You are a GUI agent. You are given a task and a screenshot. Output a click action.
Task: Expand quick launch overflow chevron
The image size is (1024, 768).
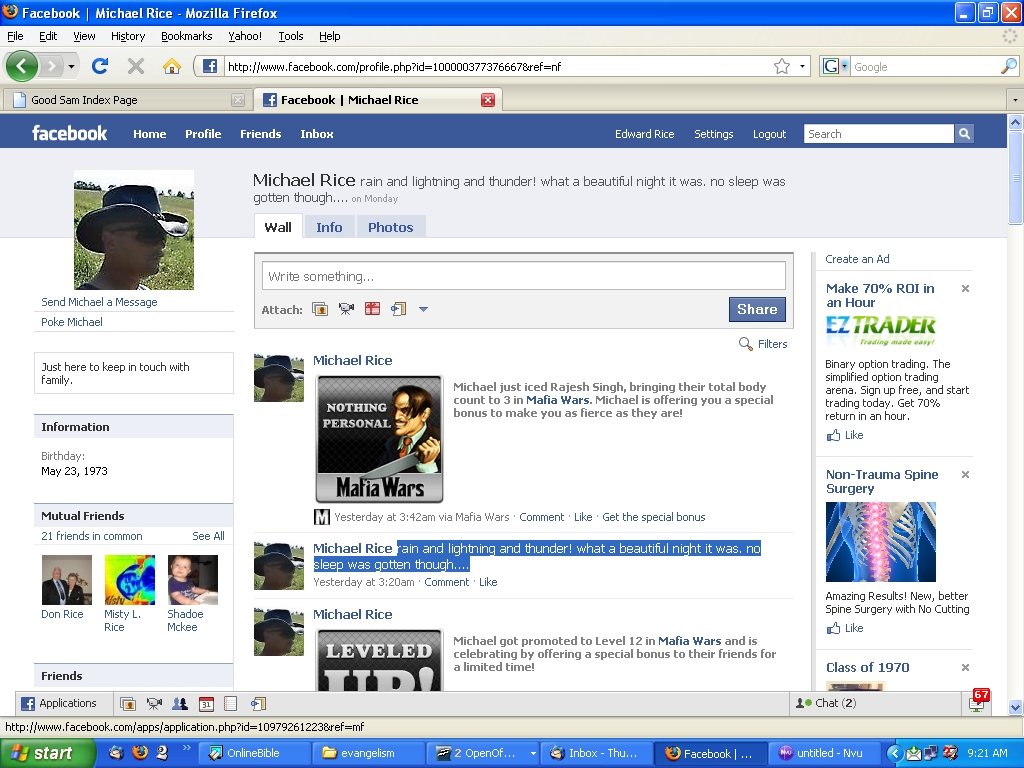[186, 748]
